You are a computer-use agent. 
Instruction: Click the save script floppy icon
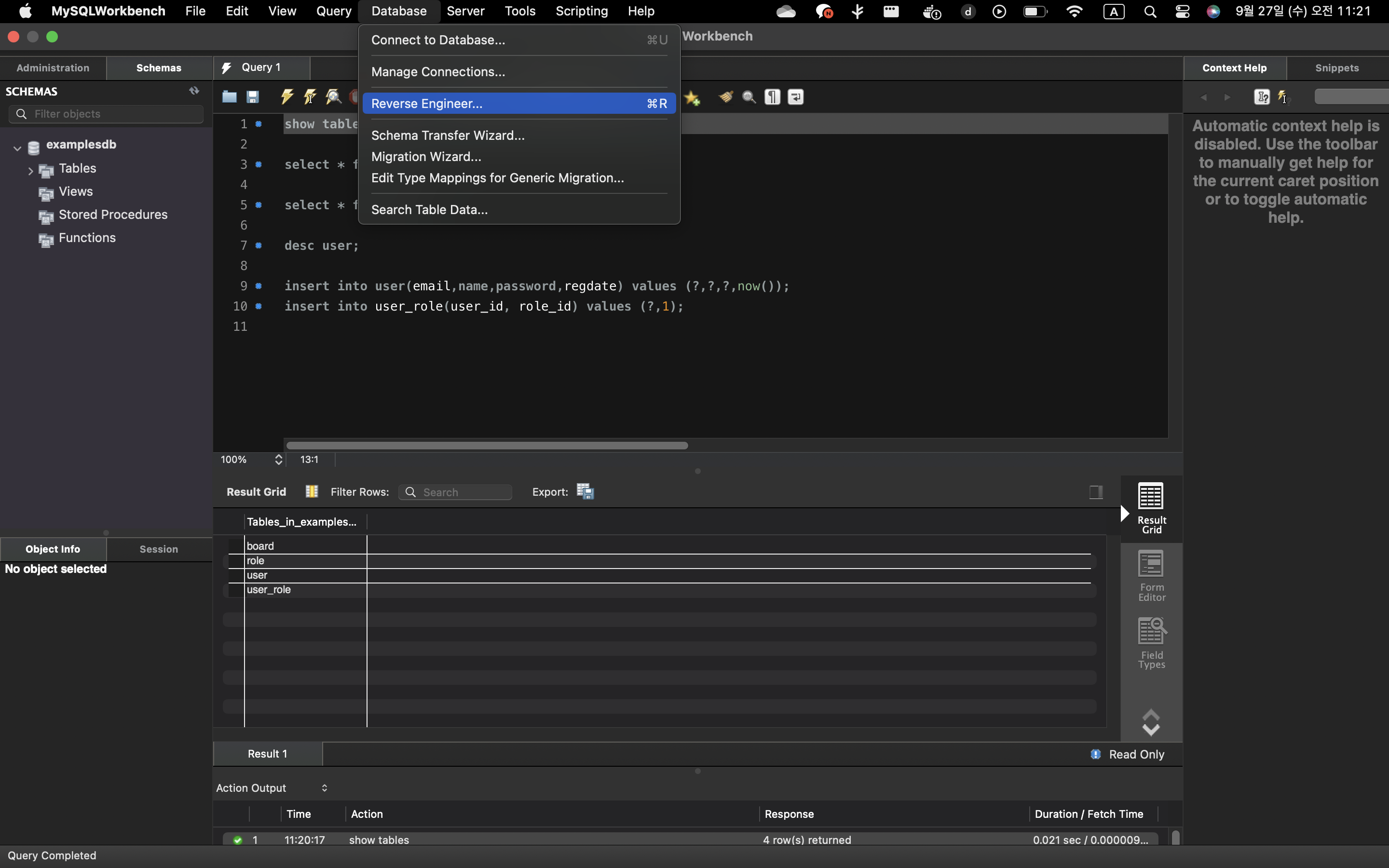253,97
